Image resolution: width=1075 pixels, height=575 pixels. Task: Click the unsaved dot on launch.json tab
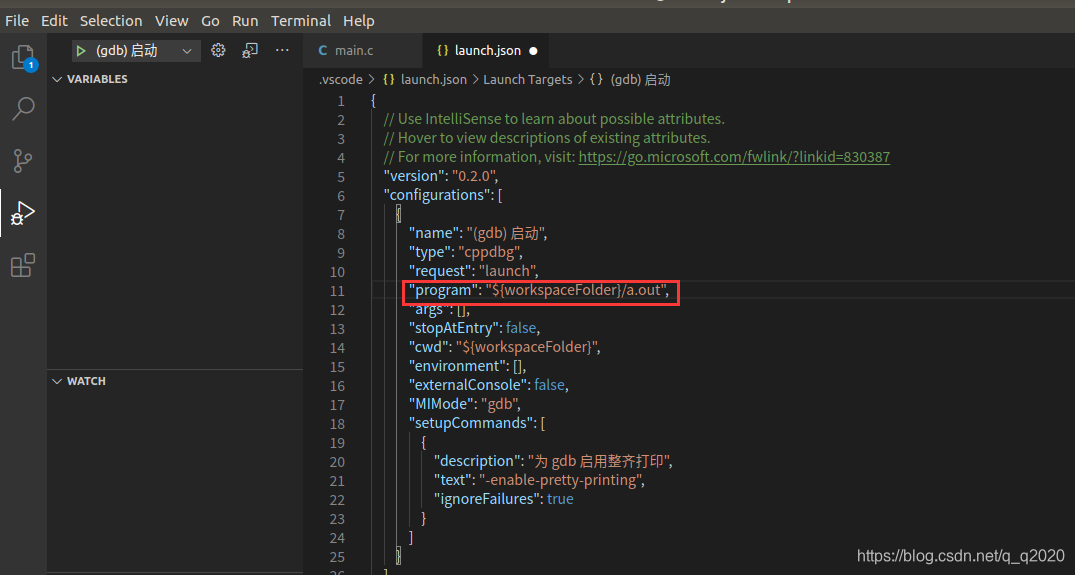click(533, 51)
